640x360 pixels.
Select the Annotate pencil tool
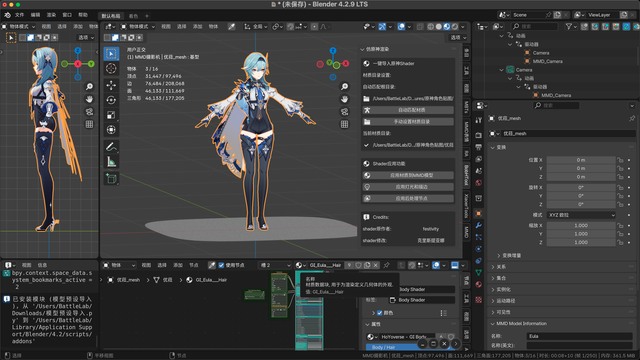coord(111,147)
